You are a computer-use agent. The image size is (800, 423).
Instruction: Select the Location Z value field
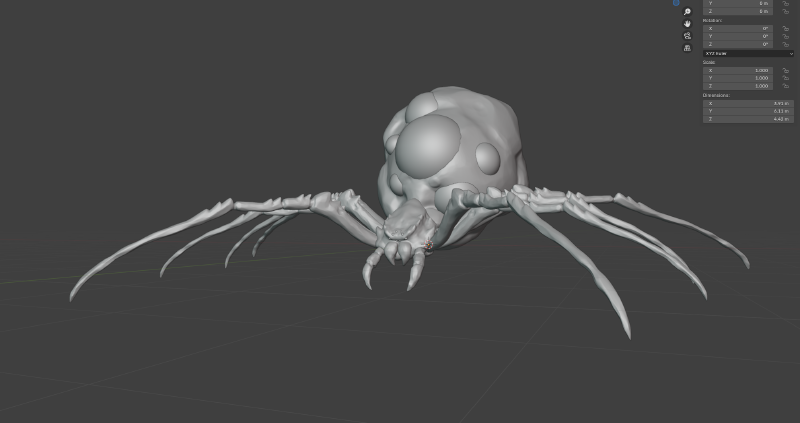(738, 11)
